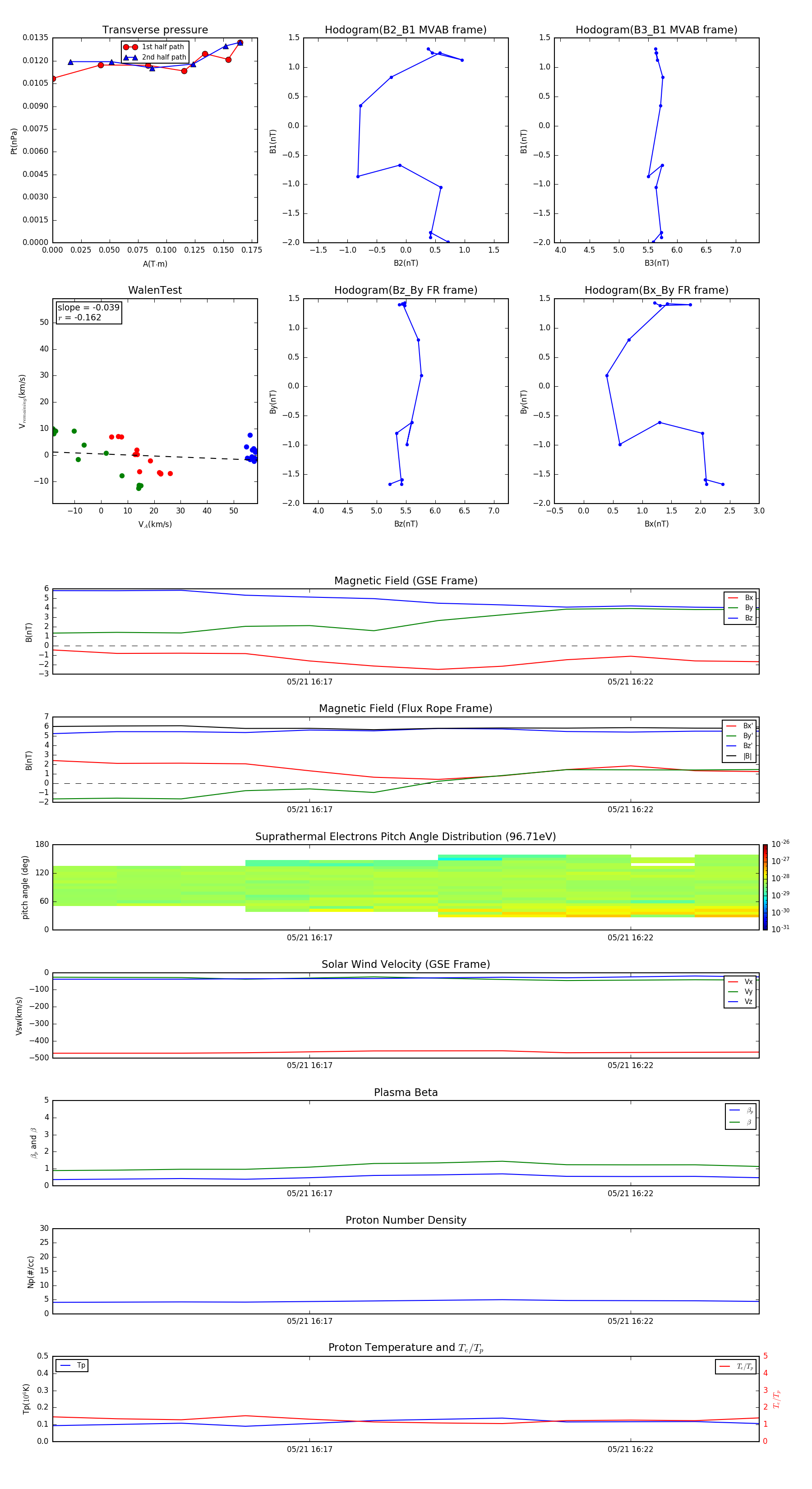812x1489 pixels.
Task: Click the 'Transverse pressure' plot title
Action: point(155,30)
